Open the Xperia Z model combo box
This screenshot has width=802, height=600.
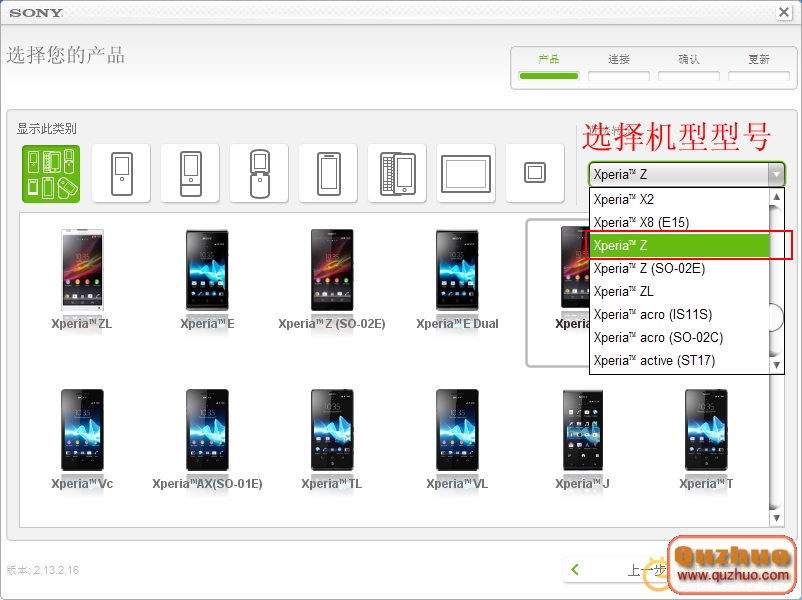pos(686,174)
